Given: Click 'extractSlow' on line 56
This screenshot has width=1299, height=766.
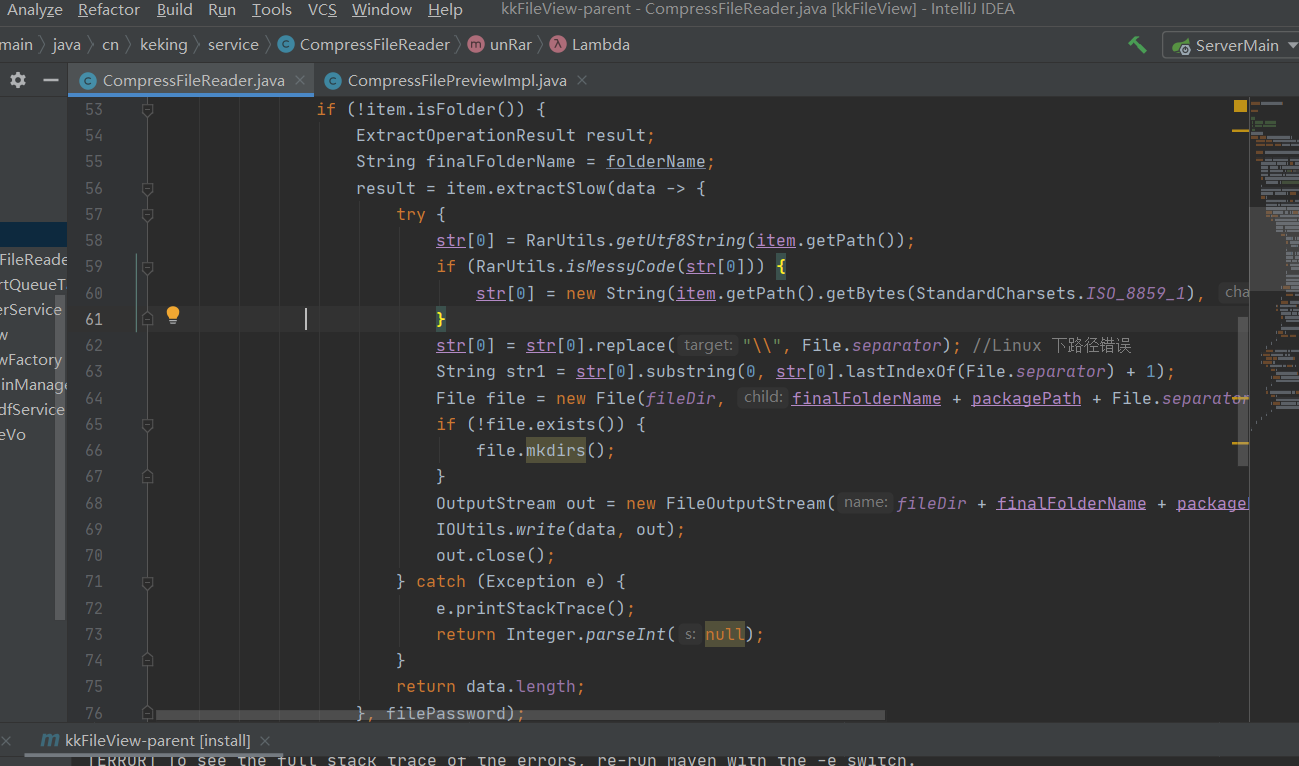Looking at the screenshot, I should pos(551,188).
